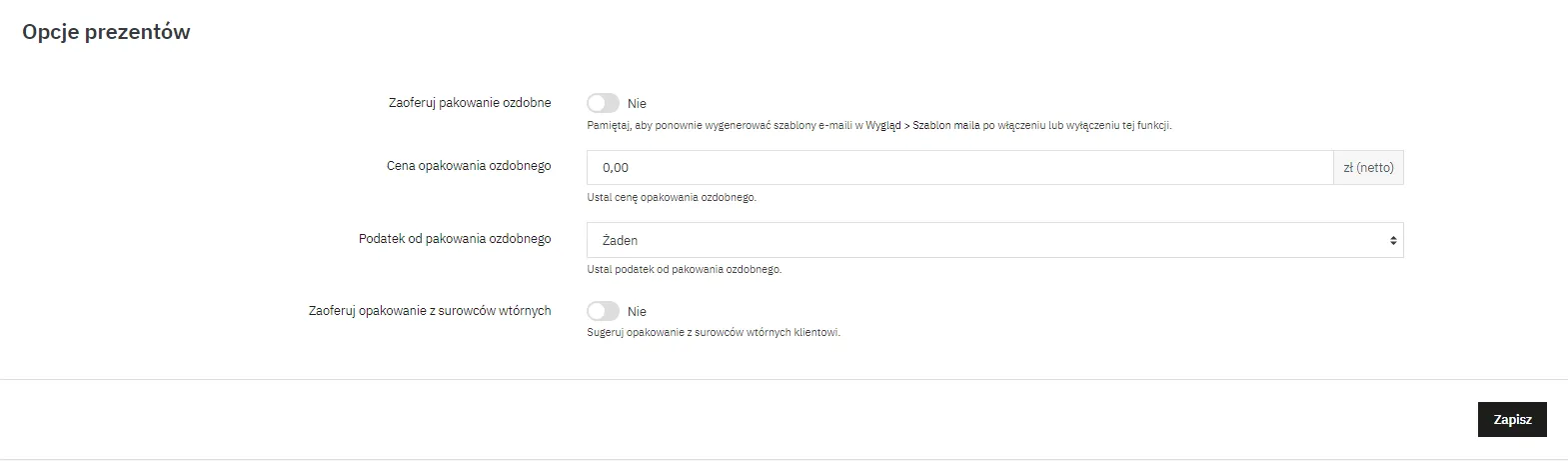Click the 'Żaden' selected tax value
This screenshot has width=1568, height=461.
coord(620,241)
